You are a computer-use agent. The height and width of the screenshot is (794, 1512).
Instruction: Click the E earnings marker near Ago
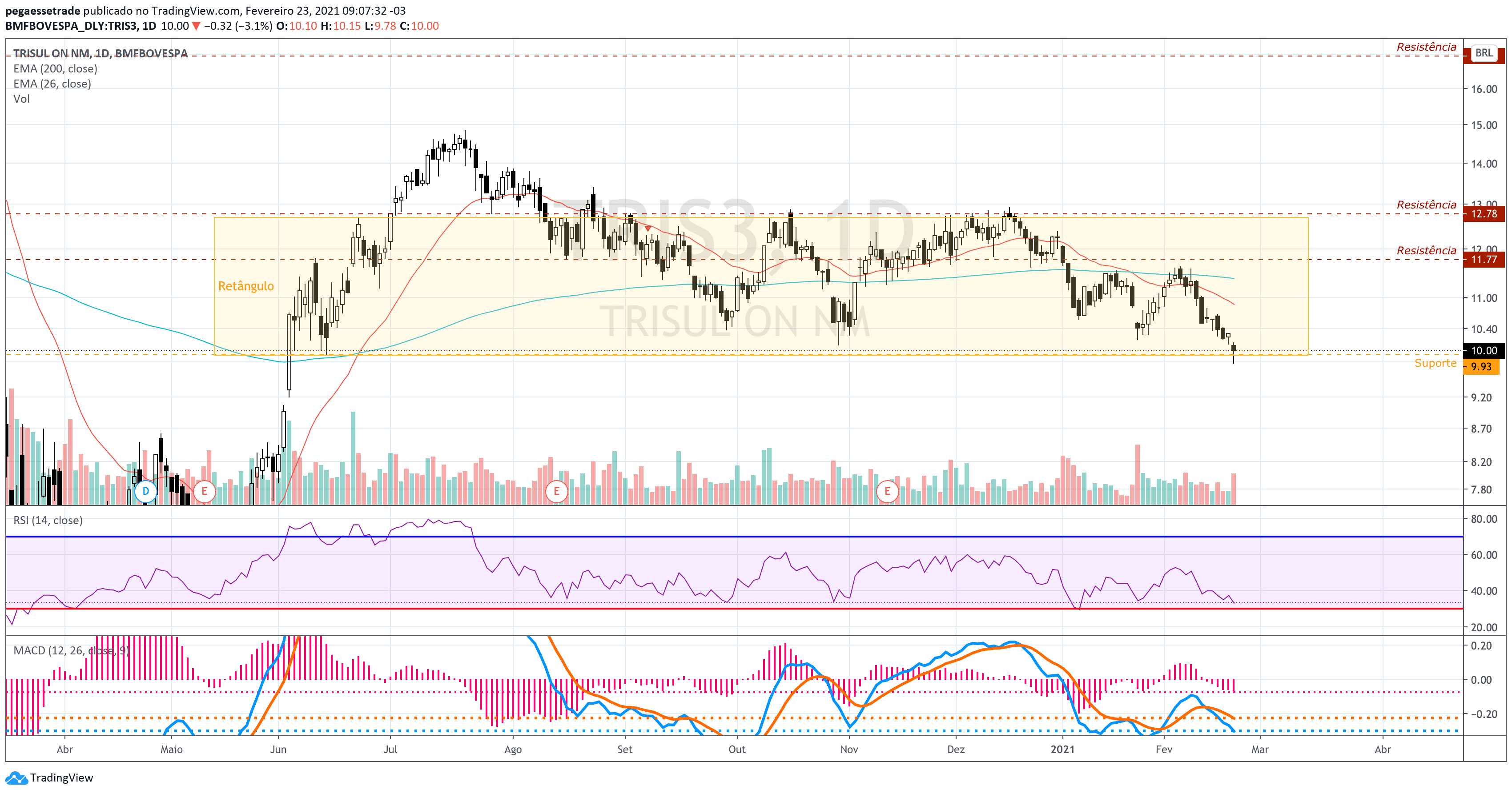tap(556, 491)
